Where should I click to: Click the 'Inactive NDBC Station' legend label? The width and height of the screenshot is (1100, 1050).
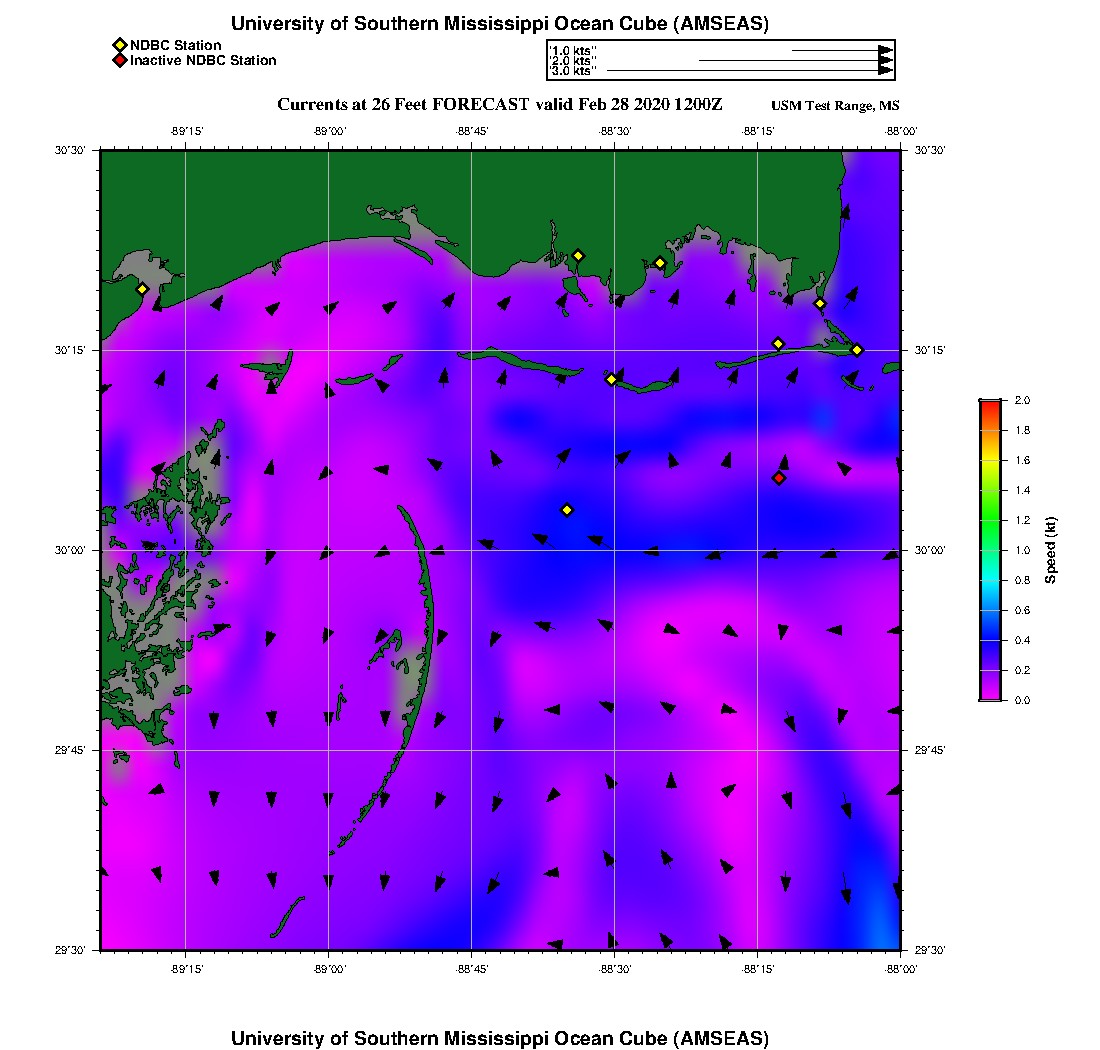pyautogui.click(x=203, y=61)
